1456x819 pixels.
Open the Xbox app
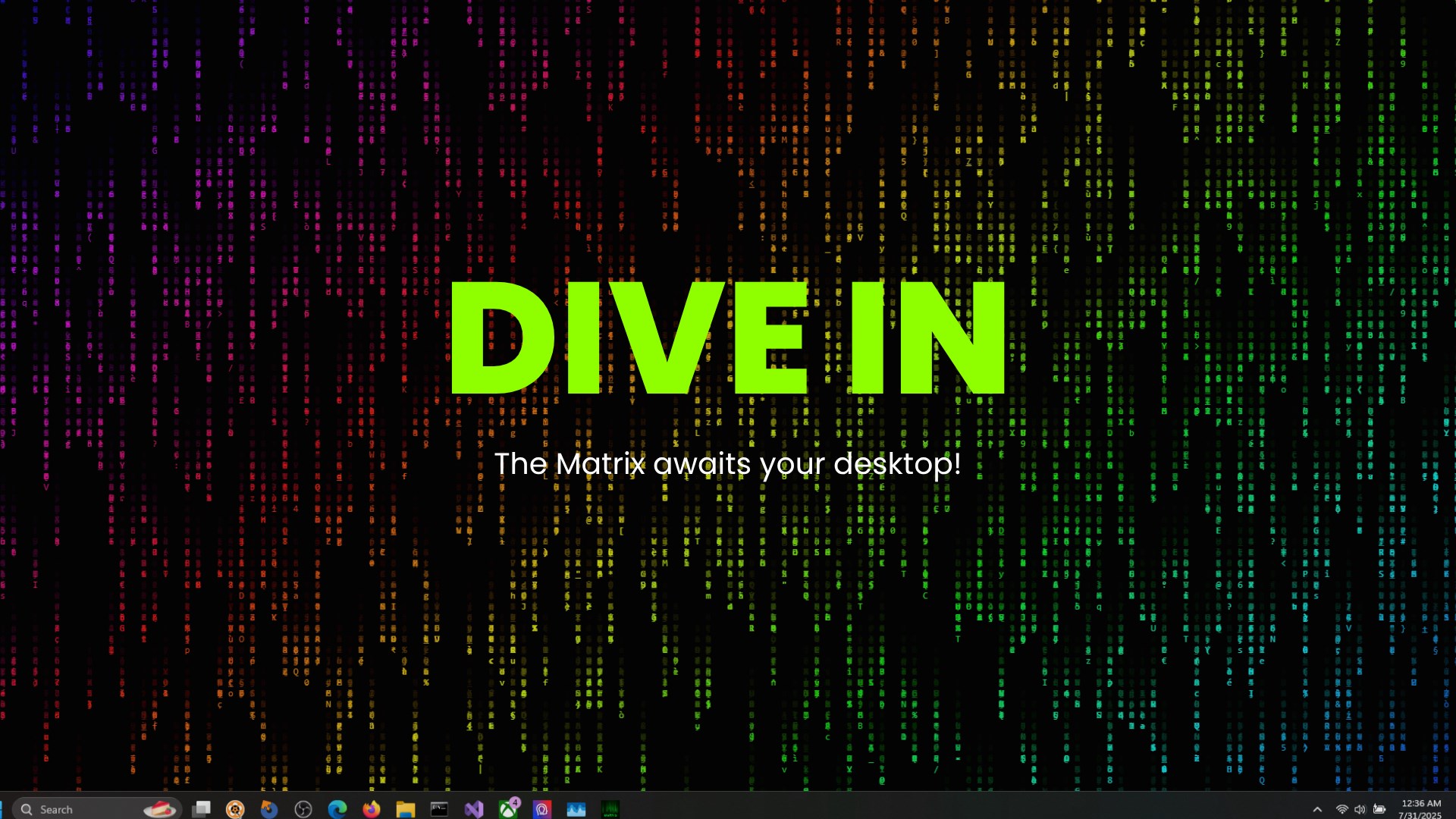click(x=506, y=809)
